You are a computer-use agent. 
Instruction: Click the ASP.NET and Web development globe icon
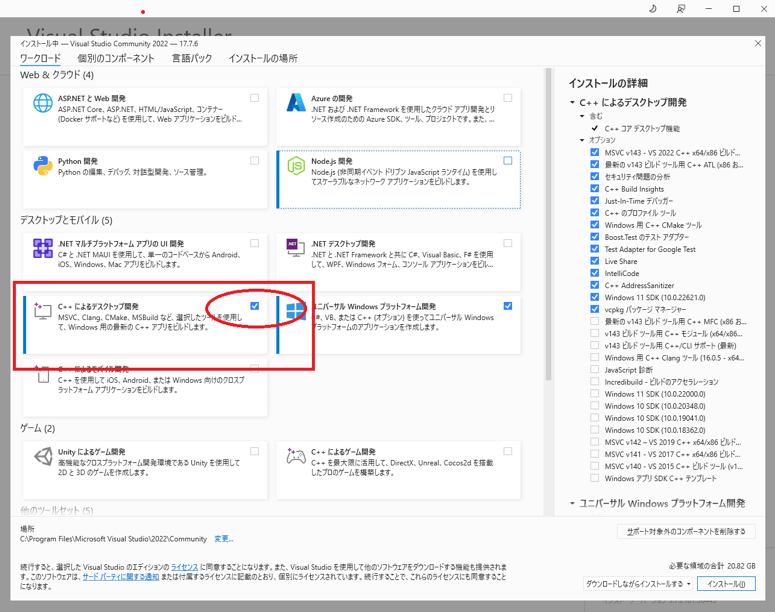[43, 103]
